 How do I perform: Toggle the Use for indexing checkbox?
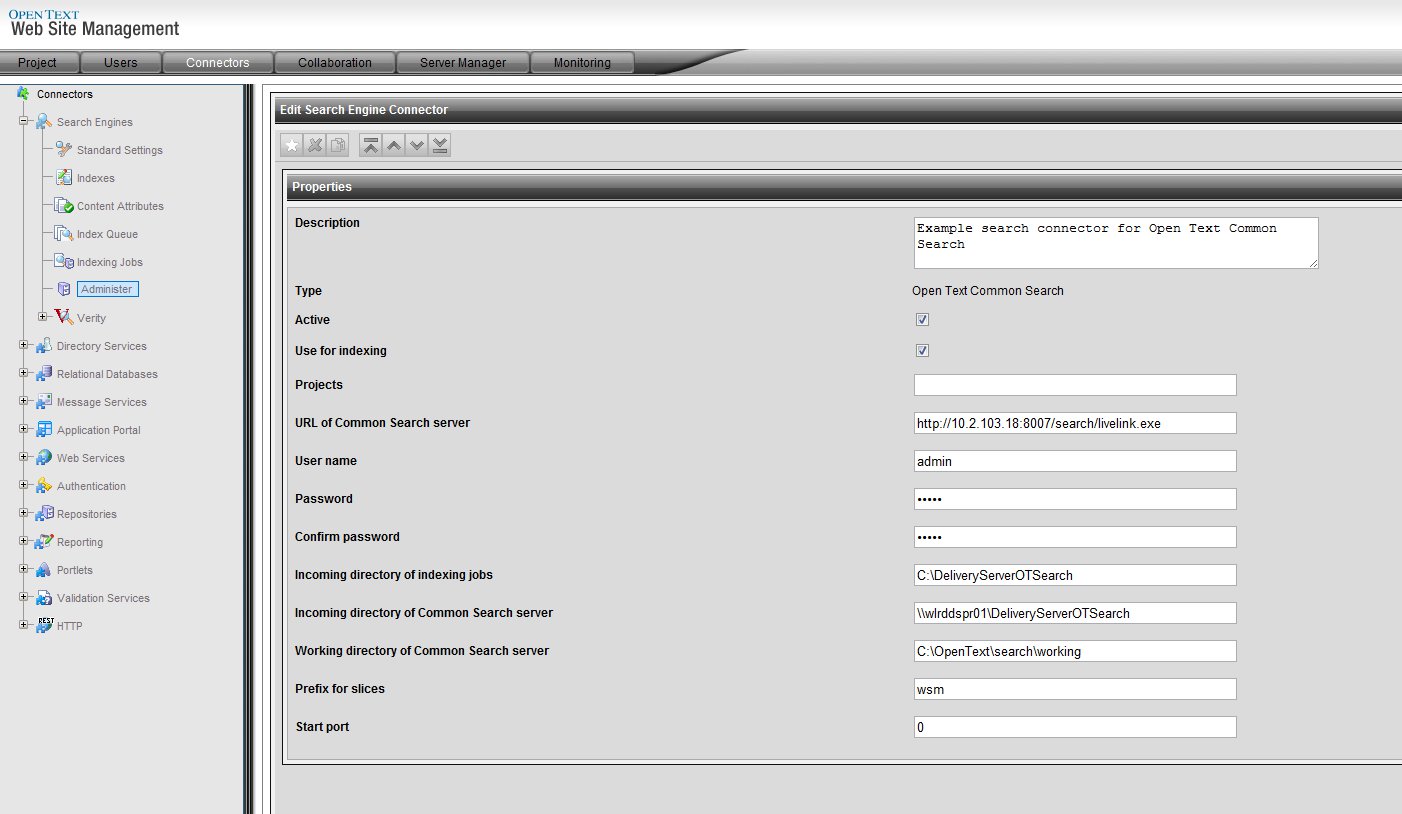922,351
